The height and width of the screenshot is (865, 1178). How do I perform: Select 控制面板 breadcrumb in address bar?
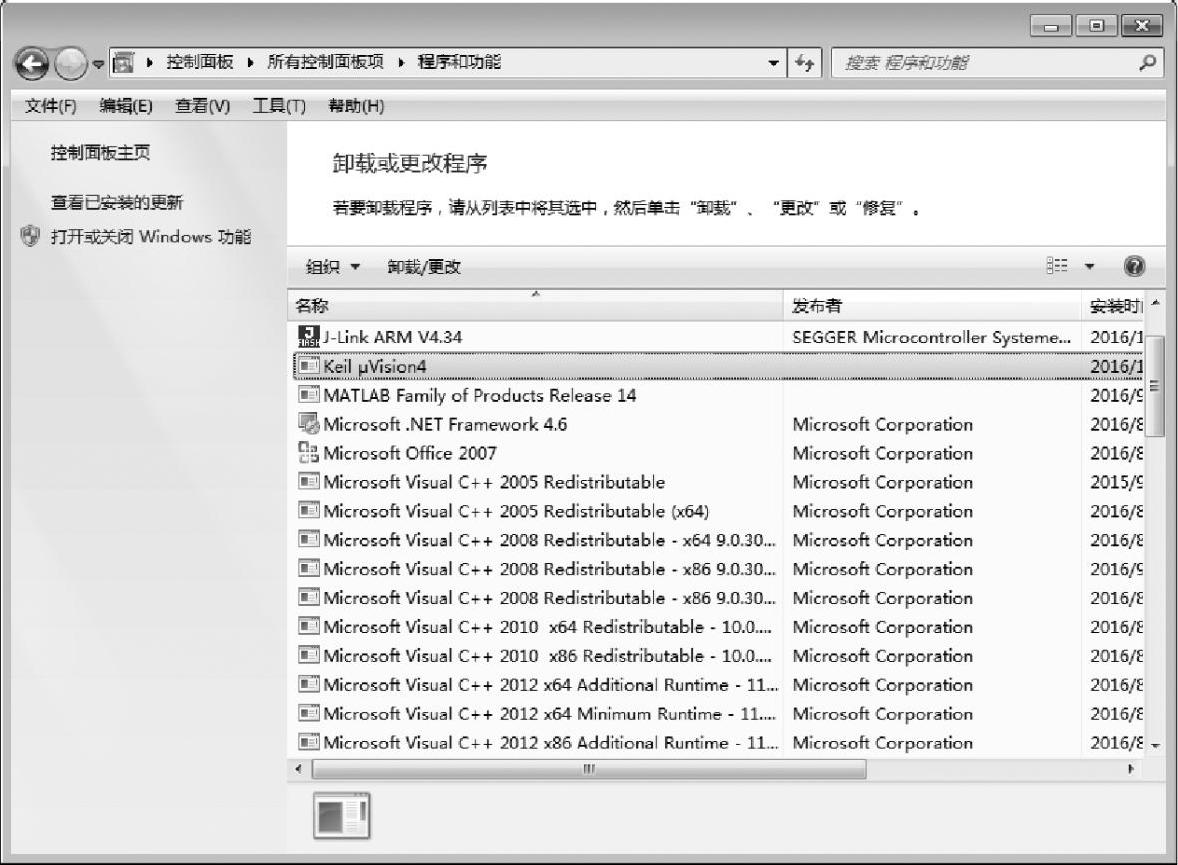[x=200, y=62]
